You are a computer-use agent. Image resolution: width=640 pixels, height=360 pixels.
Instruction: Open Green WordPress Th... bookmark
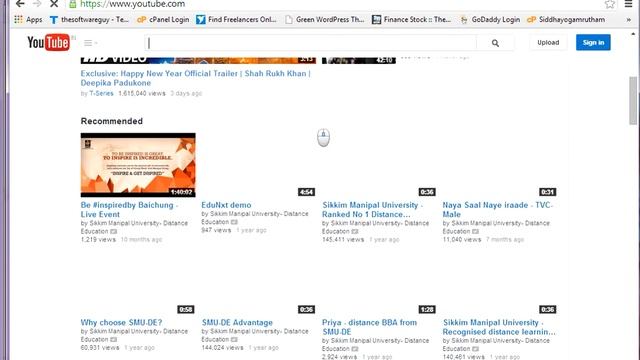click(325, 19)
